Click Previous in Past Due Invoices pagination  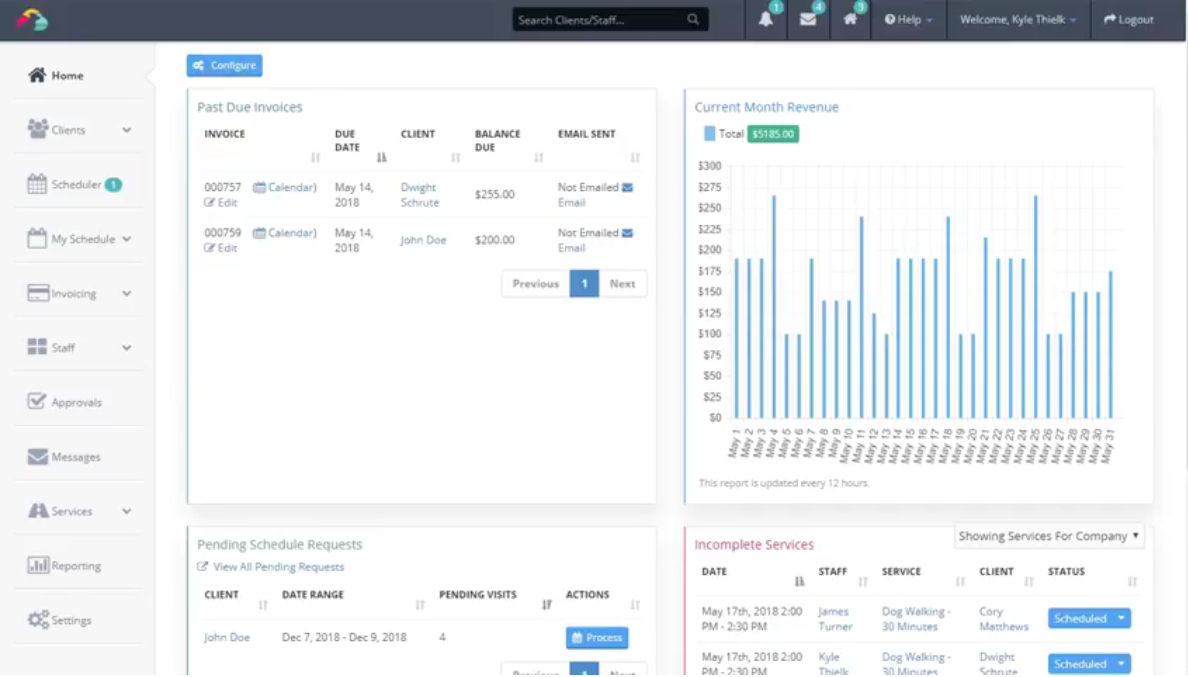[x=536, y=284]
